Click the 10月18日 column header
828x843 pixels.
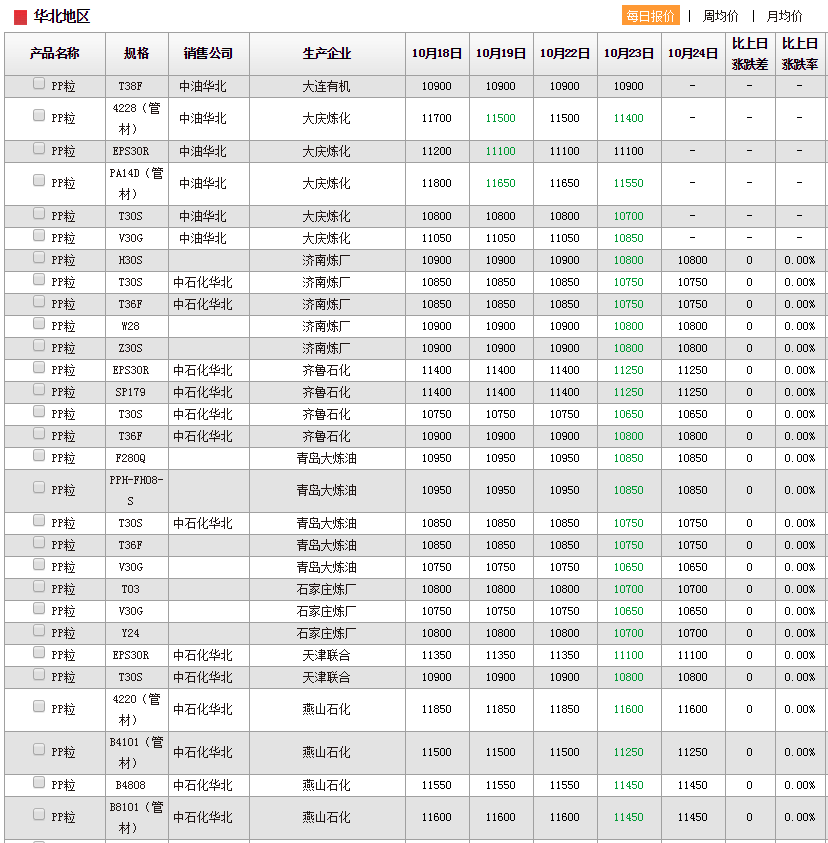tap(437, 54)
